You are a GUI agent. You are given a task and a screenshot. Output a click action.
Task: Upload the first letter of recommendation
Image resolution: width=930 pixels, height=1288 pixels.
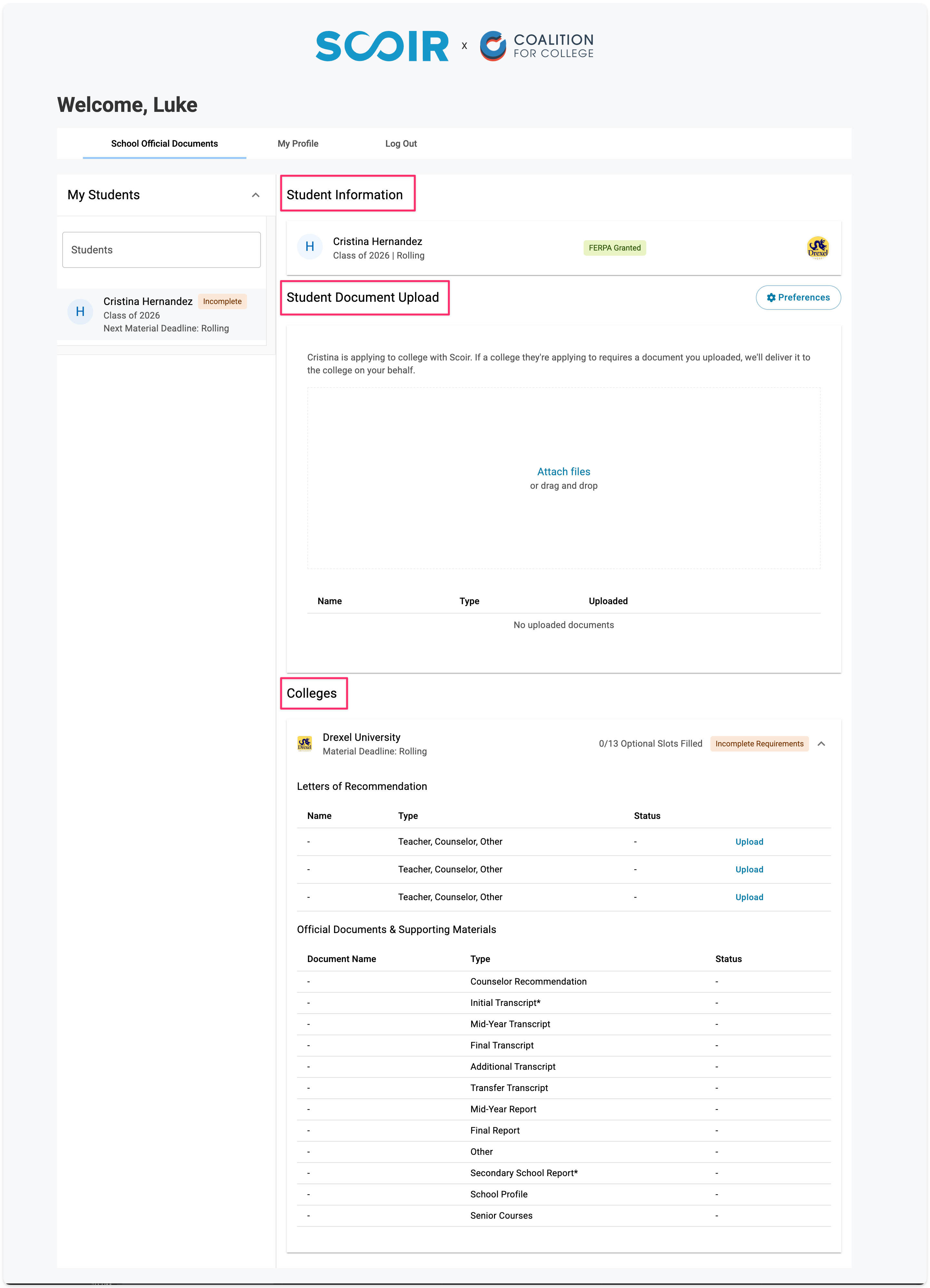tap(749, 841)
